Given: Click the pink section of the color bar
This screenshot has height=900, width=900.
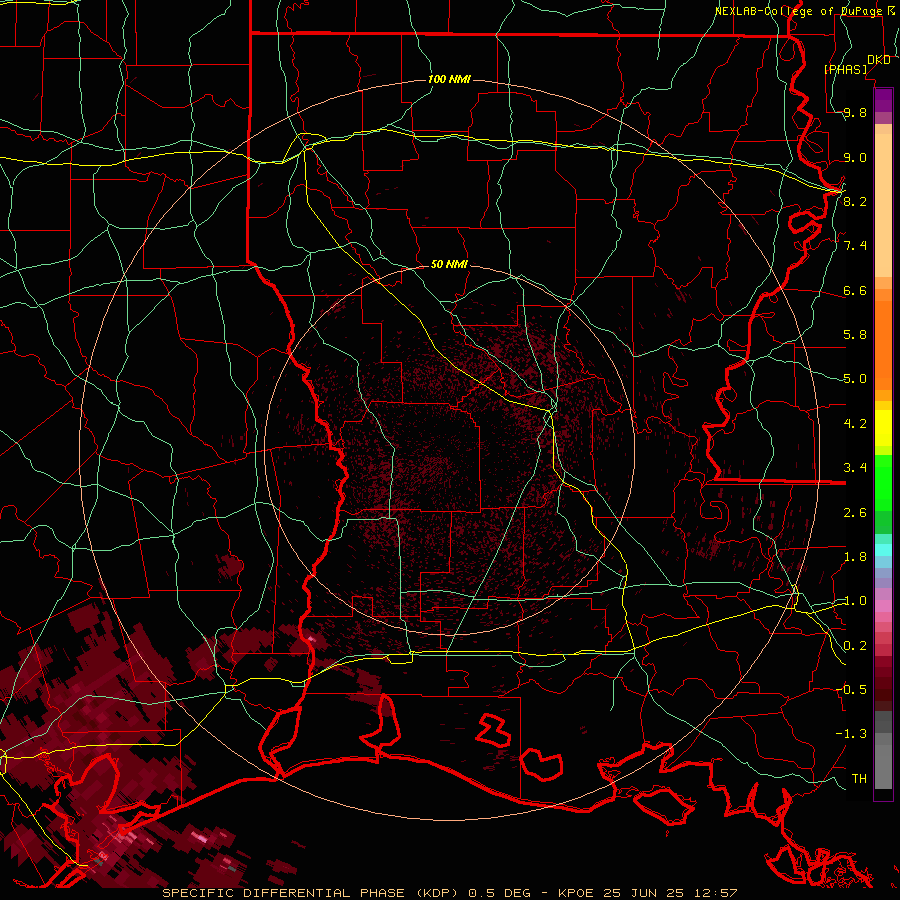Looking at the screenshot, I should click(x=883, y=606).
